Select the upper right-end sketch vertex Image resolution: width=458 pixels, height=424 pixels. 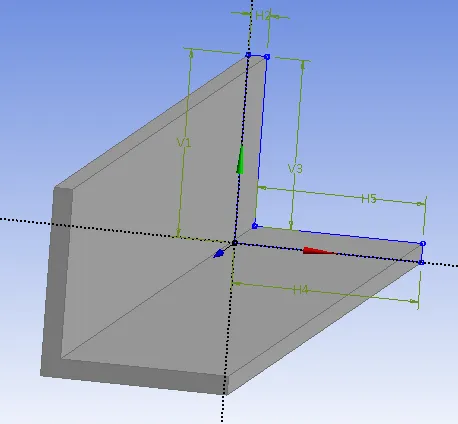point(423,244)
